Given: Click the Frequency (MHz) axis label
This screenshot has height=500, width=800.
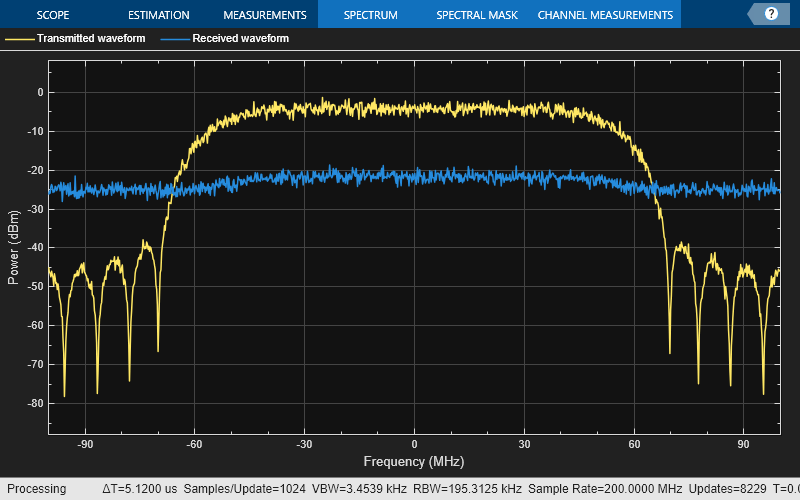Looking at the screenshot, I should click(x=414, y=462).
